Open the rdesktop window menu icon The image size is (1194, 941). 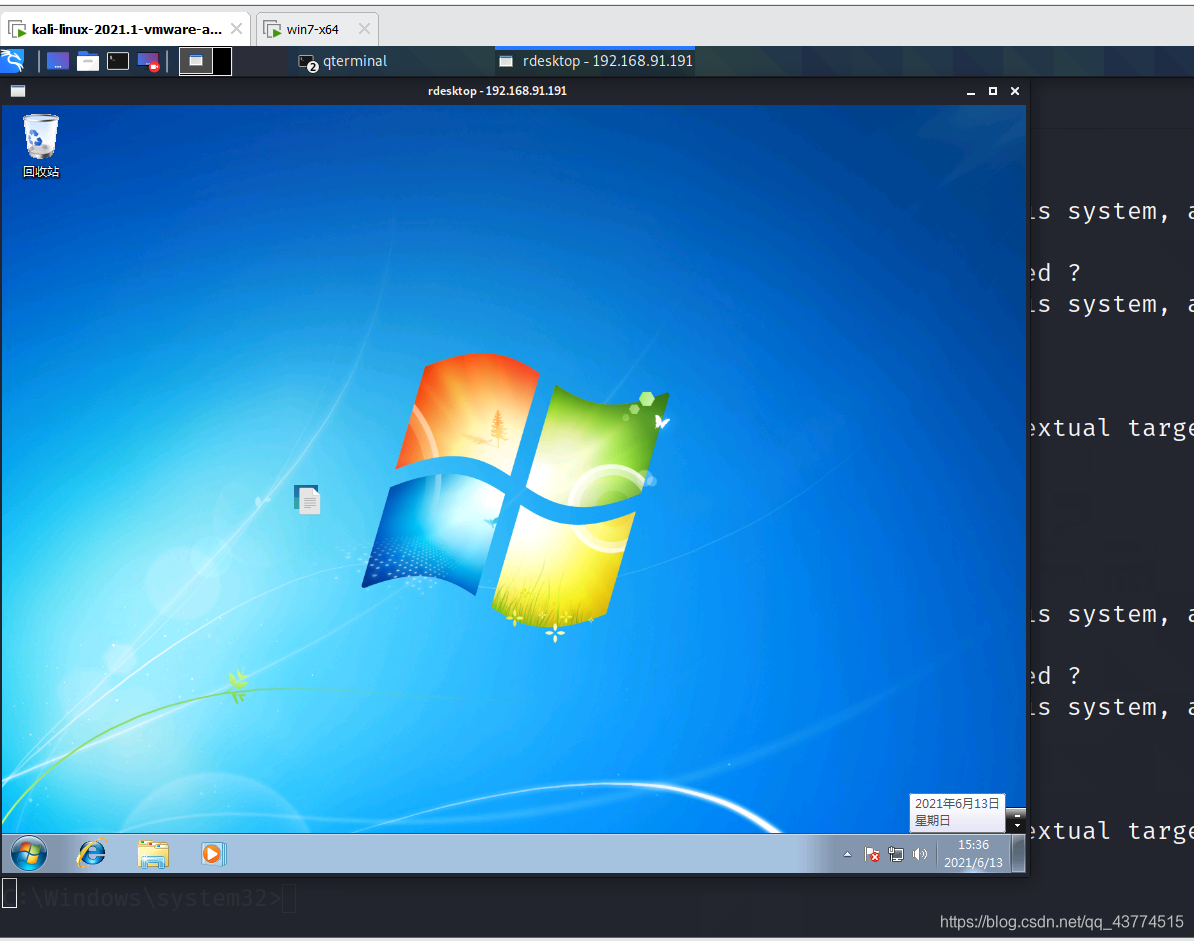pyautogui.click(x=18, y=91)
